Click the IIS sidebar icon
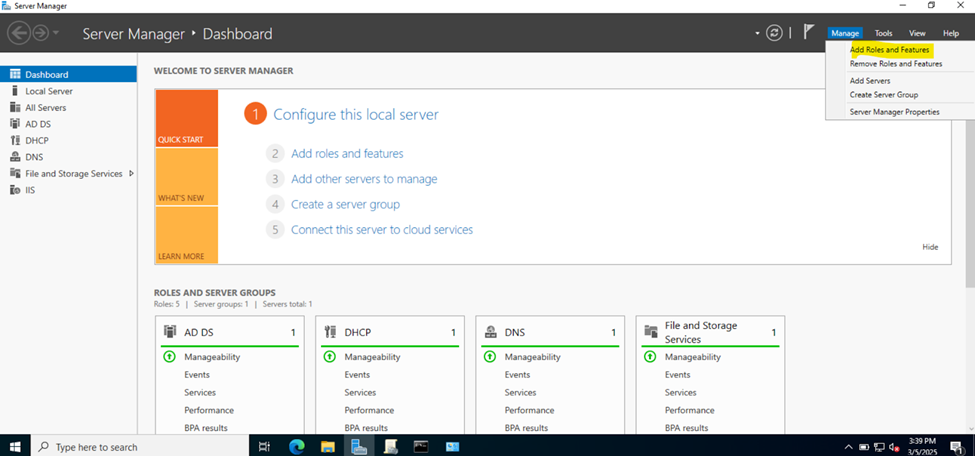 (15, 190)
